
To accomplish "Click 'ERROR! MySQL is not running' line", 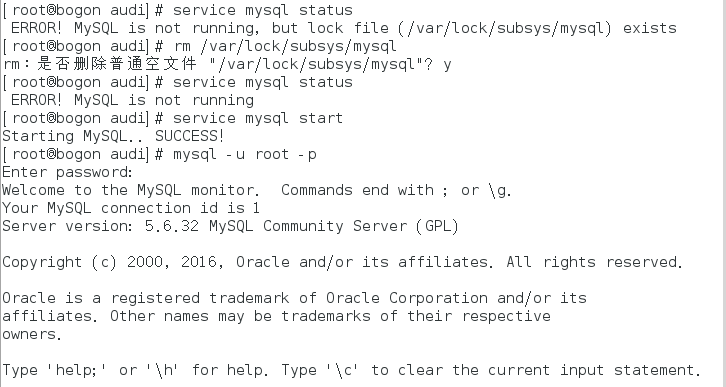I will click(x=132, y=100).
